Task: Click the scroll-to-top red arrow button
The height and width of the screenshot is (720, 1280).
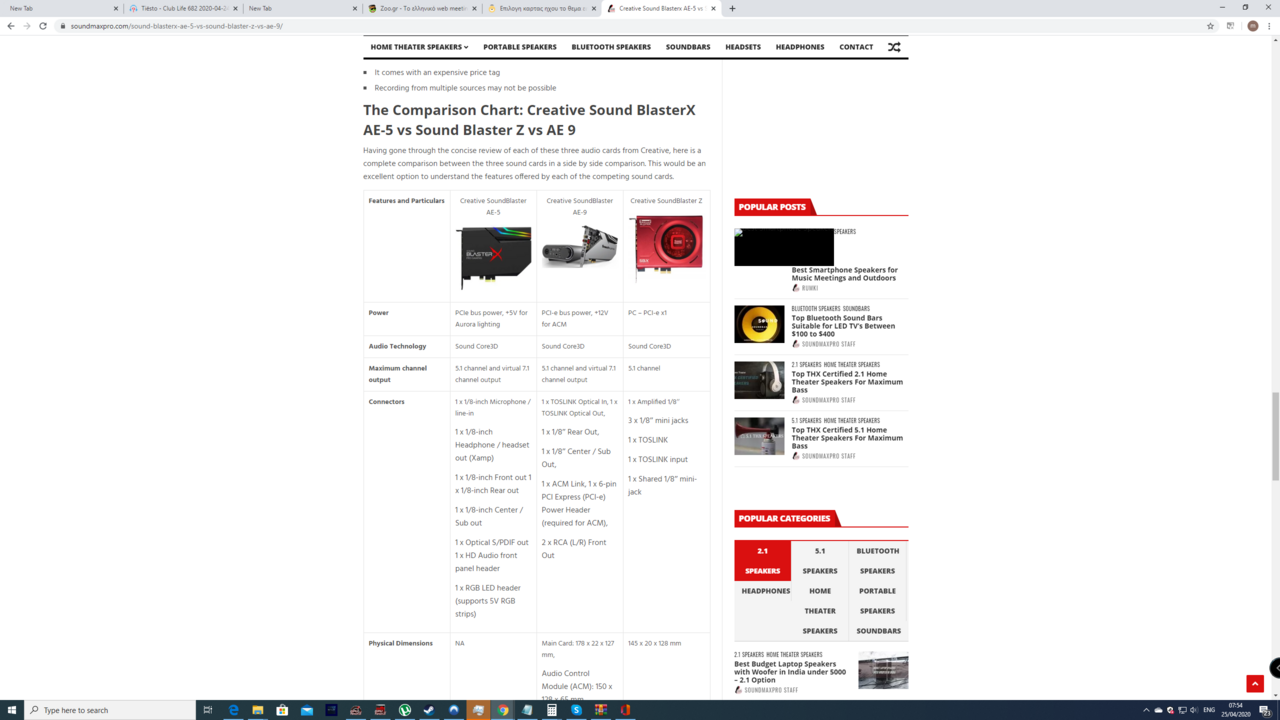Action: click(x=1255, y=684)
